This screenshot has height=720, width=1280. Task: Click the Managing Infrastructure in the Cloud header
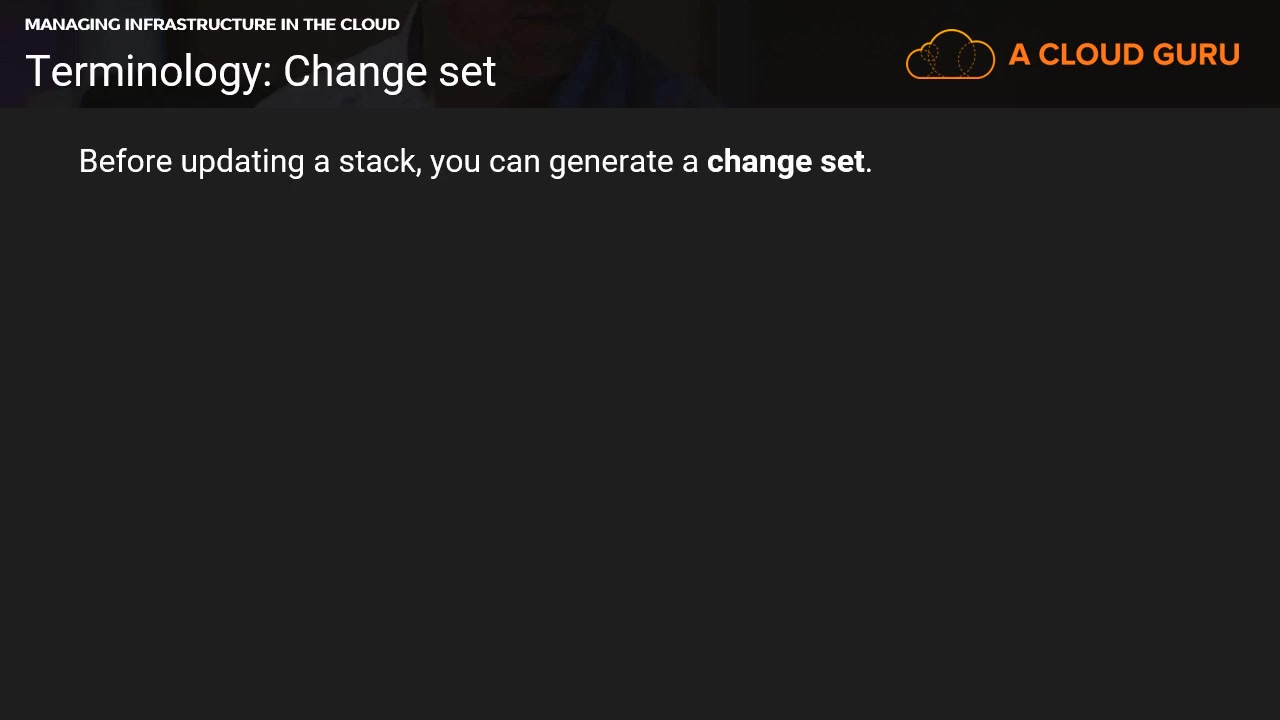[212, 24]
